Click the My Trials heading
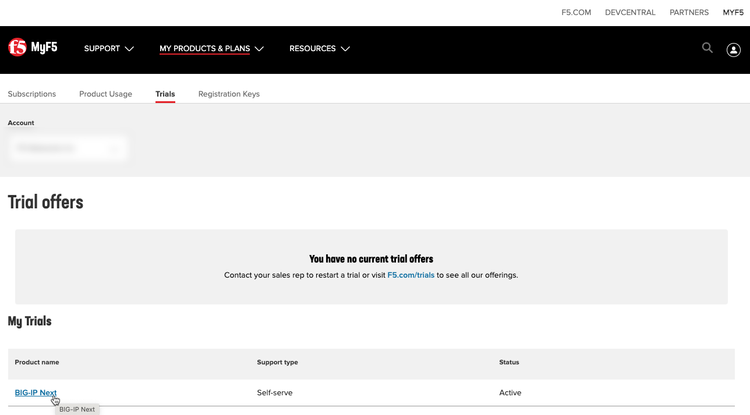Viewport: 750px width, 415px height. point(30,321)
